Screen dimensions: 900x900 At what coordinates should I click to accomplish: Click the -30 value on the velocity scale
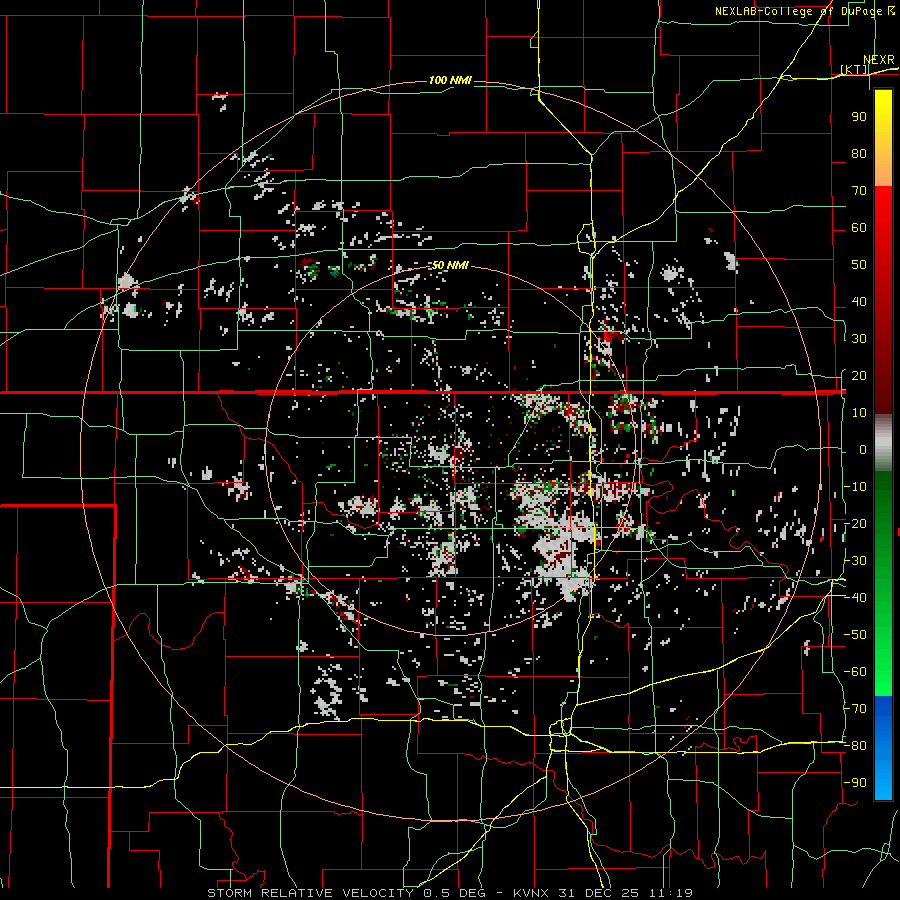coord(855,561)
